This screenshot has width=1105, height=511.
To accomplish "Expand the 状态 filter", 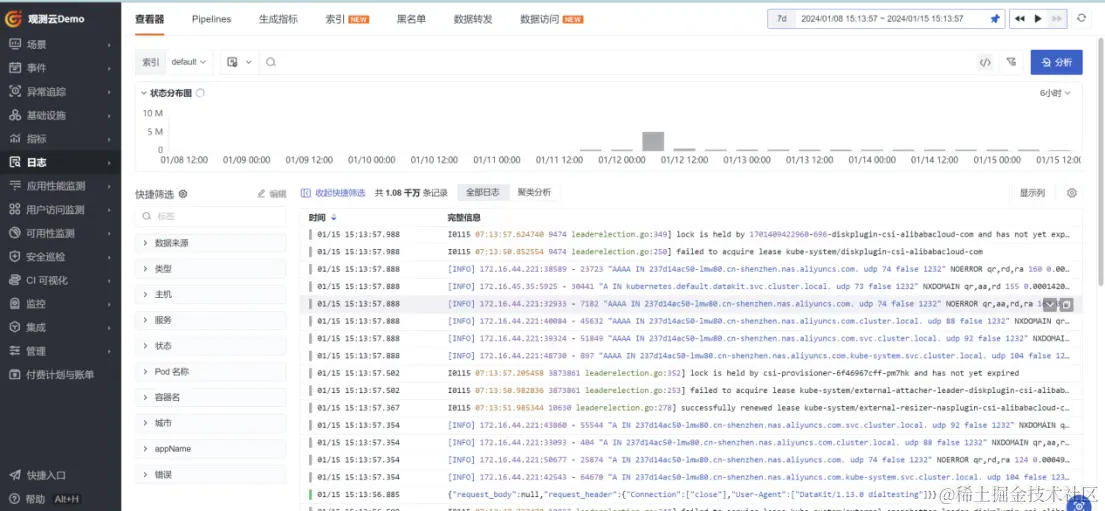I will (211, 346).
